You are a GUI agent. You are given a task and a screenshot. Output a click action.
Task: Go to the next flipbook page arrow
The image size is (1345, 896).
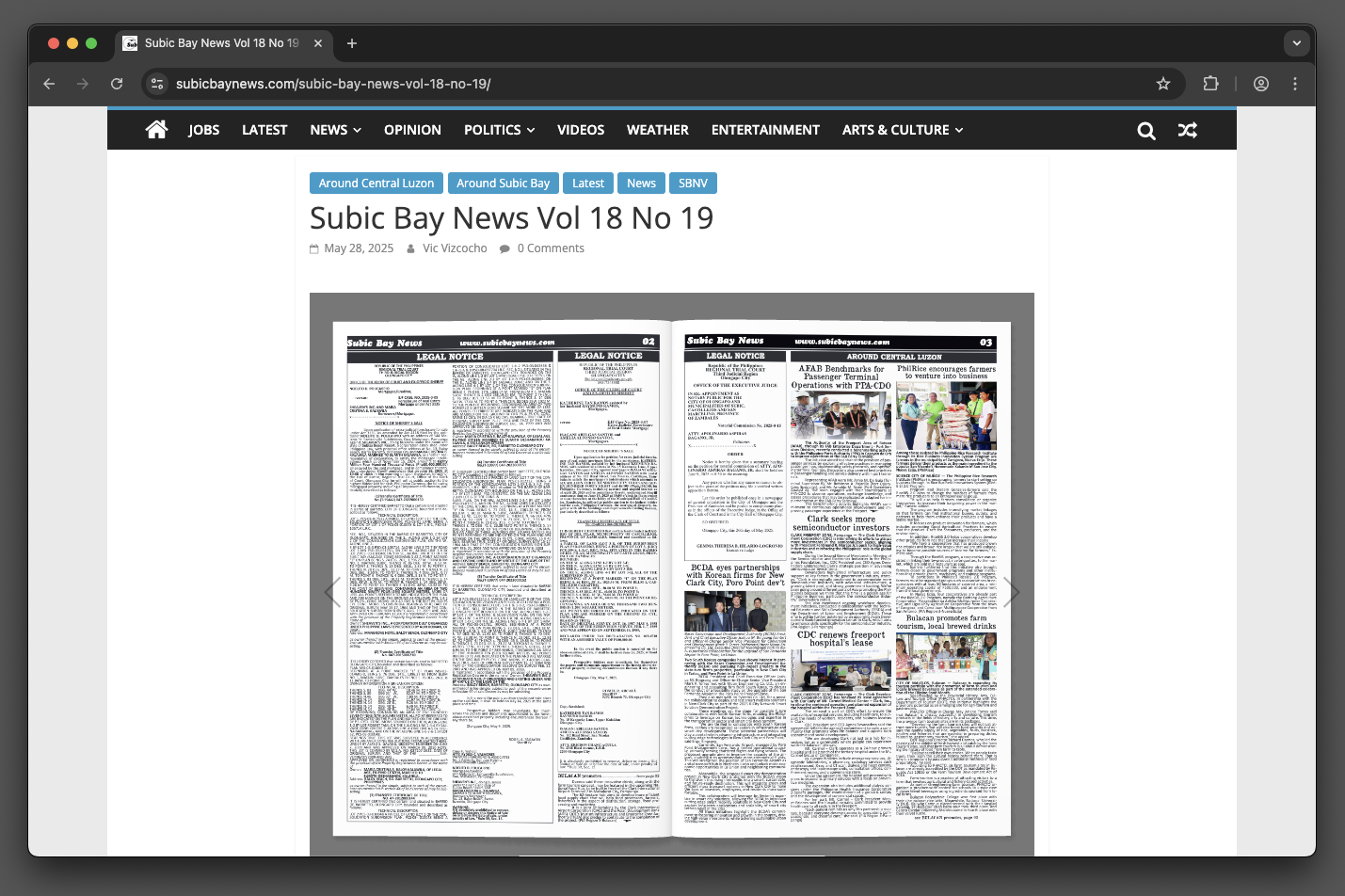coord(1012,591)
